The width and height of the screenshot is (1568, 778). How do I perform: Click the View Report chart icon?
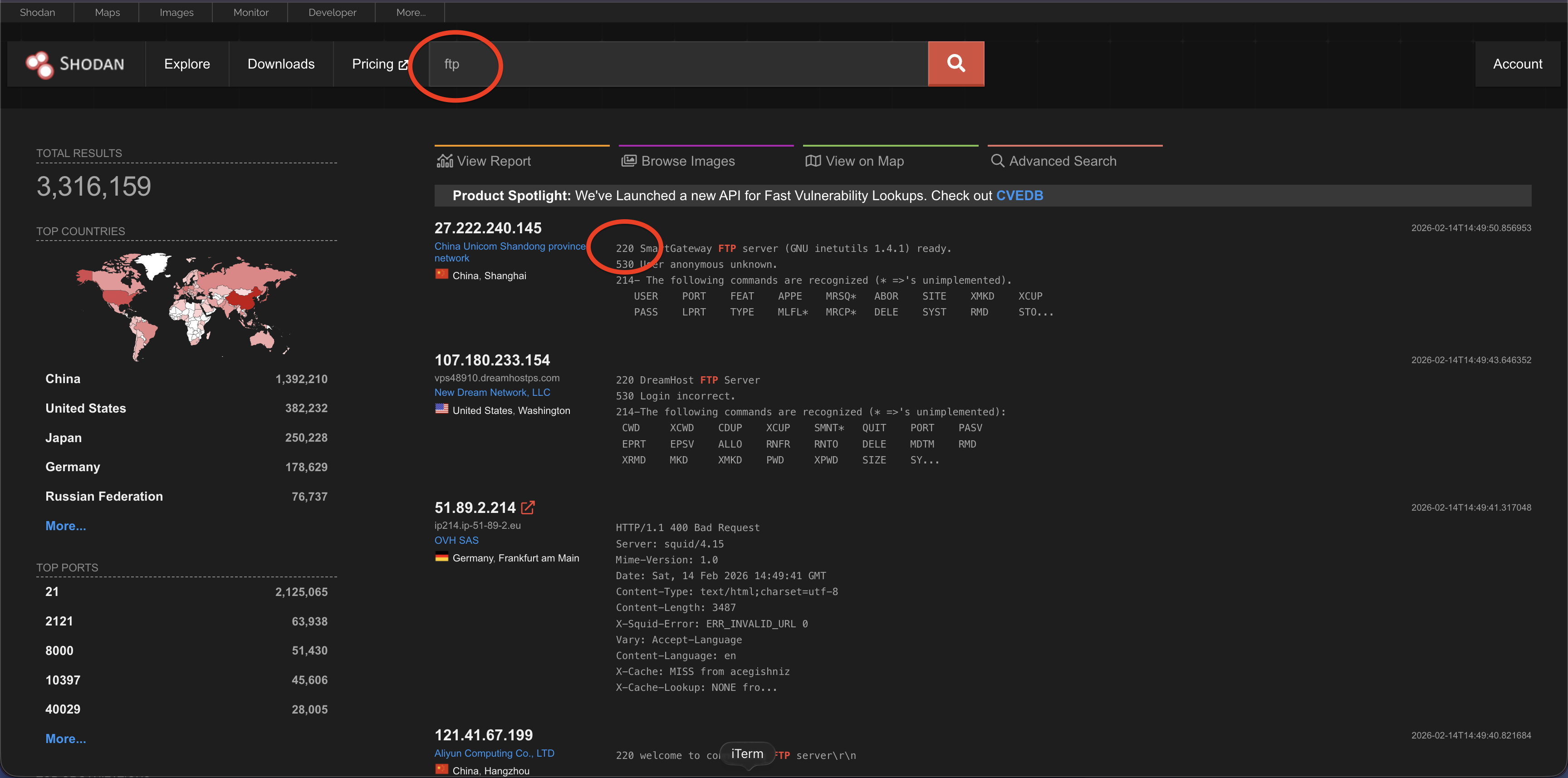point(445,161)
